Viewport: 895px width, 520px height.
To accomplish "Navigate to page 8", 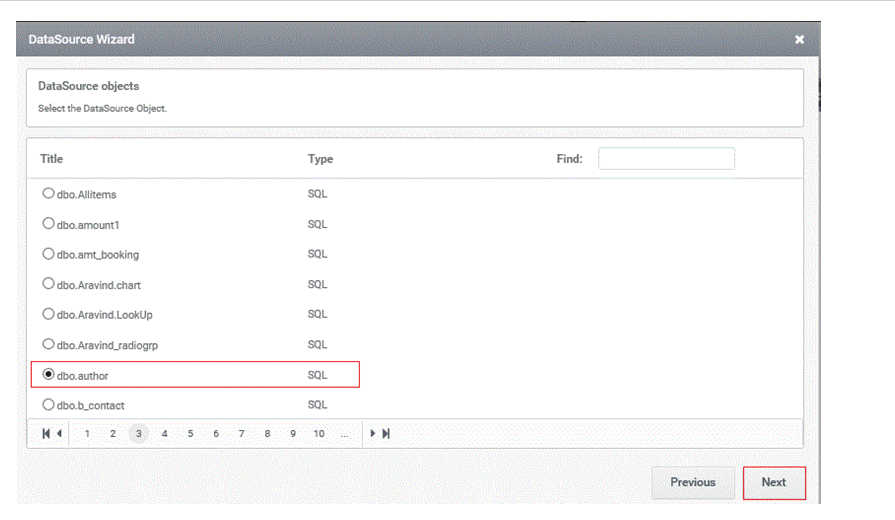I will click(267, 434).
